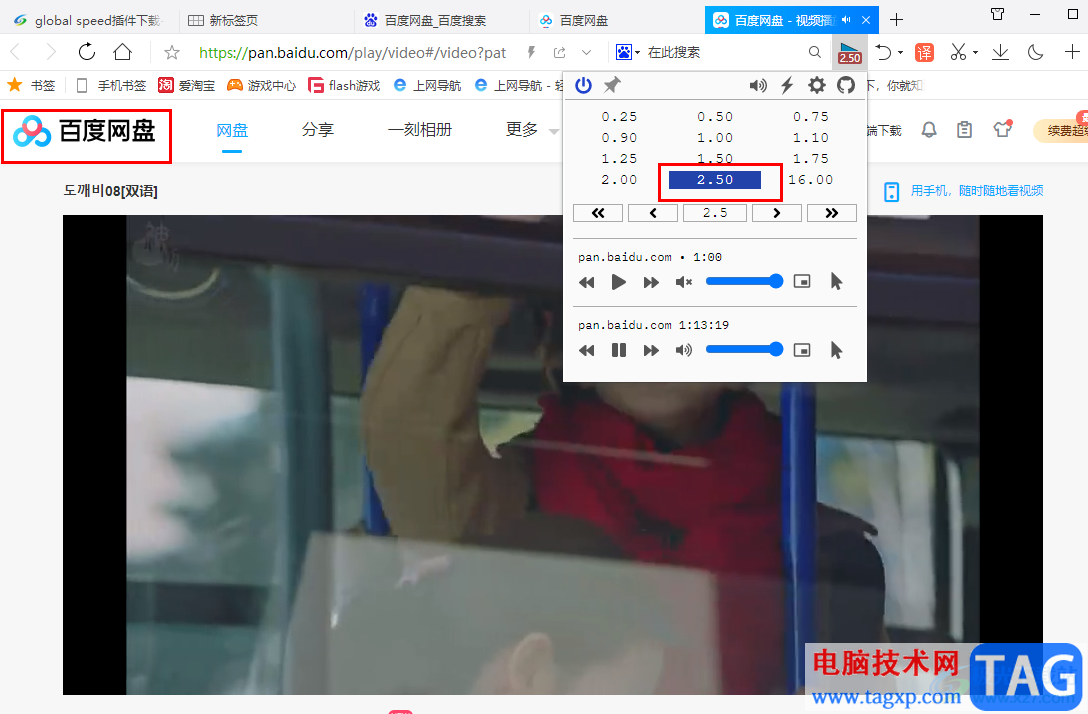Fast forward the pan.baidu.com 1:00 media
This screenshot has height=714, width=1088.
click(651, 282)
